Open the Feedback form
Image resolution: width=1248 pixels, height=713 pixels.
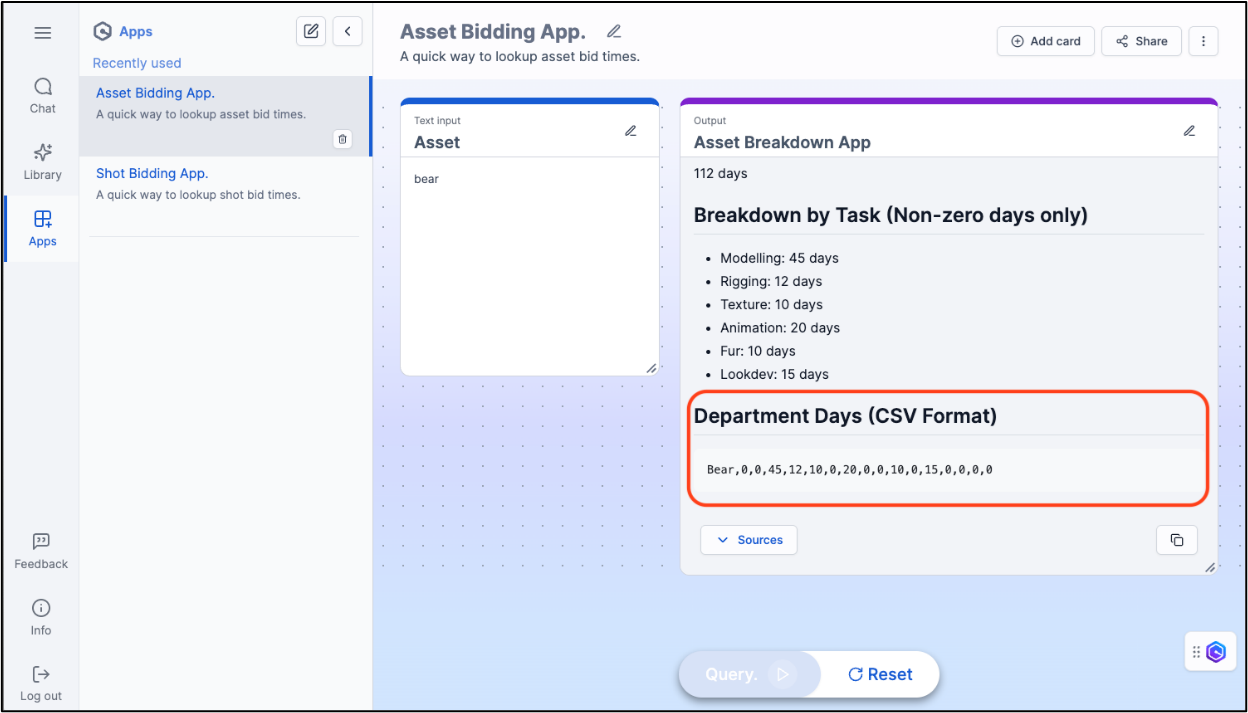point(41,551)
